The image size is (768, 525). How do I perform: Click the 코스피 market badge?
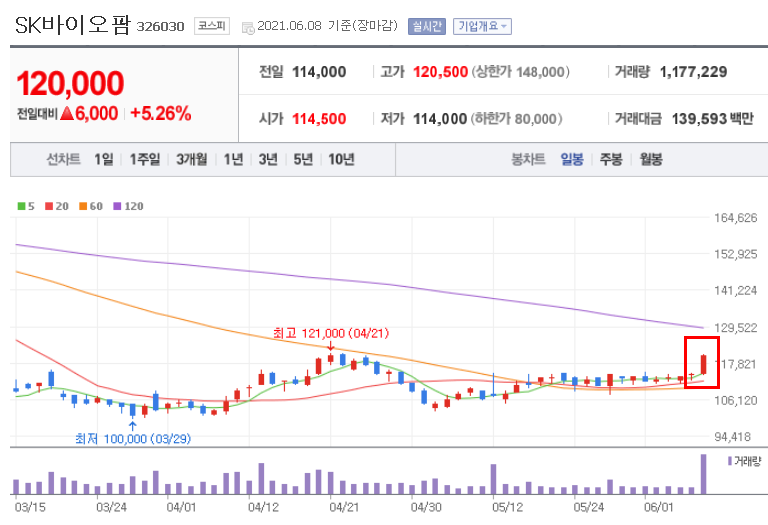212,26
